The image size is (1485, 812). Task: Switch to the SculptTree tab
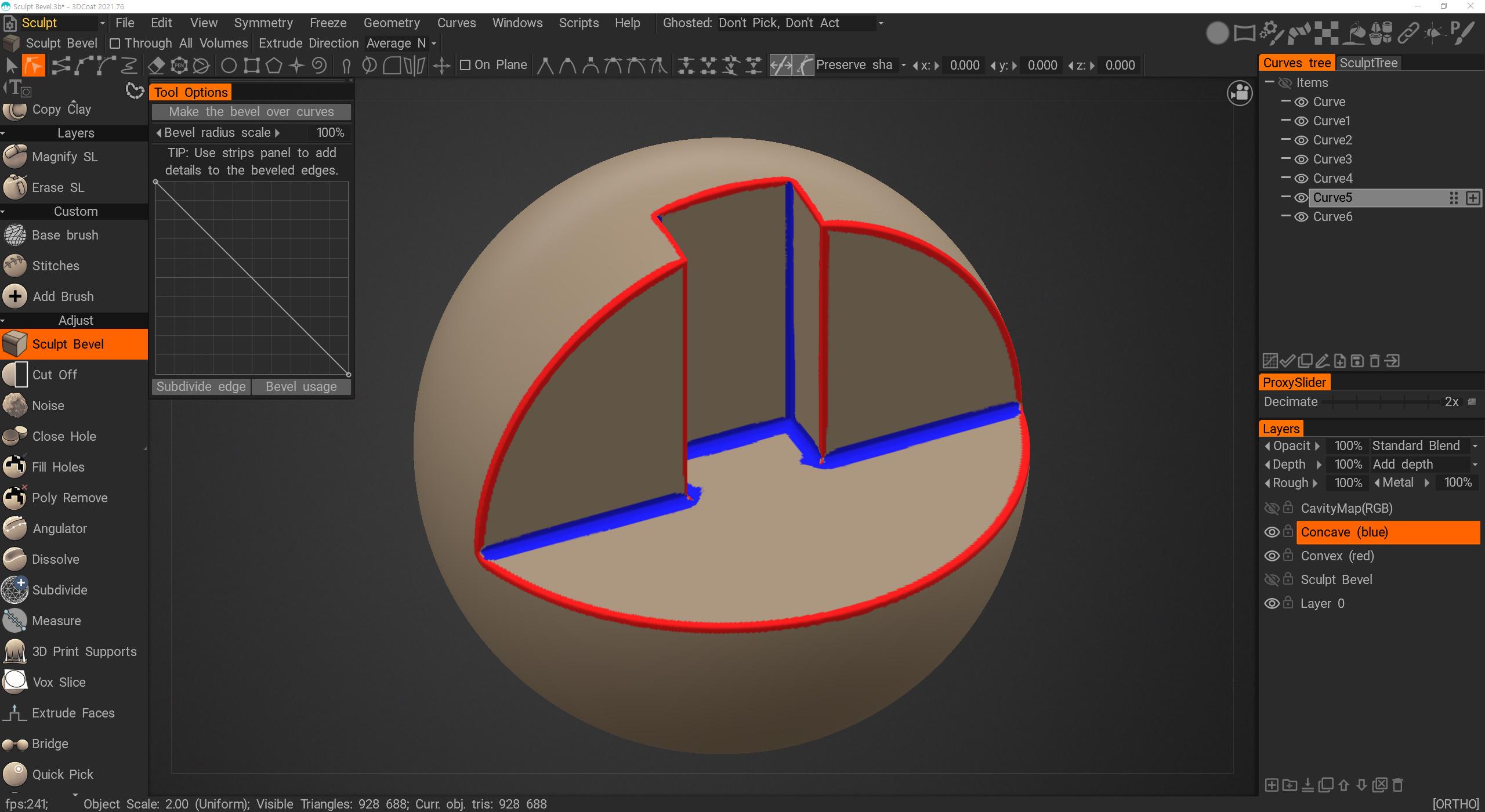pyautogui.click(x=1368, y=63)
